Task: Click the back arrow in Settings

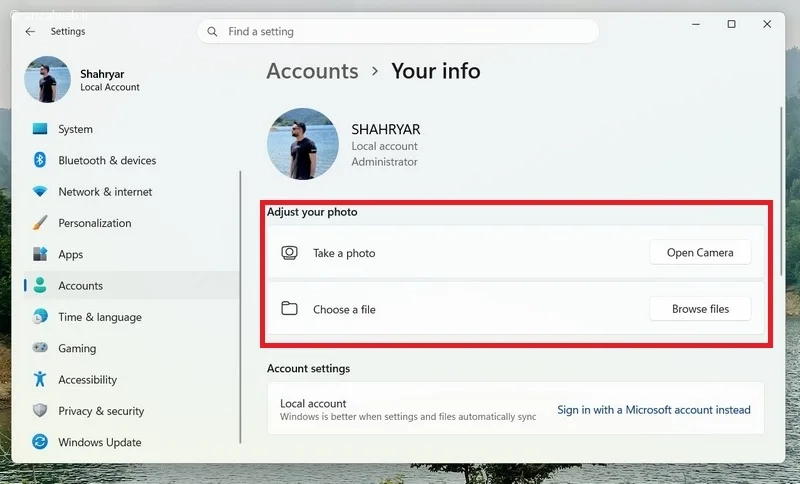Action: coord(30,32)
